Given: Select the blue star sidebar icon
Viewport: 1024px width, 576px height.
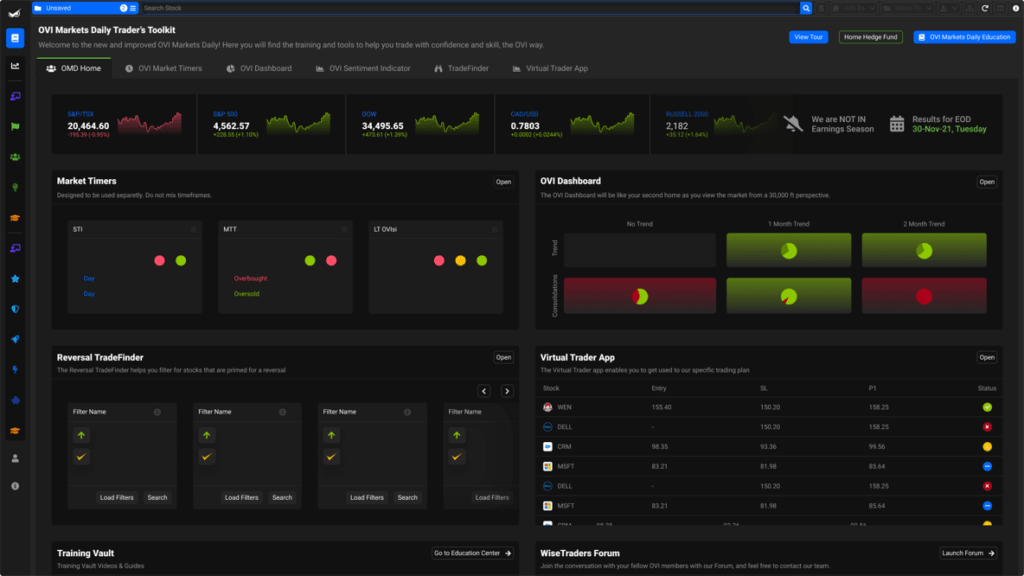Looking at the screenshot, I should (15, 279).
